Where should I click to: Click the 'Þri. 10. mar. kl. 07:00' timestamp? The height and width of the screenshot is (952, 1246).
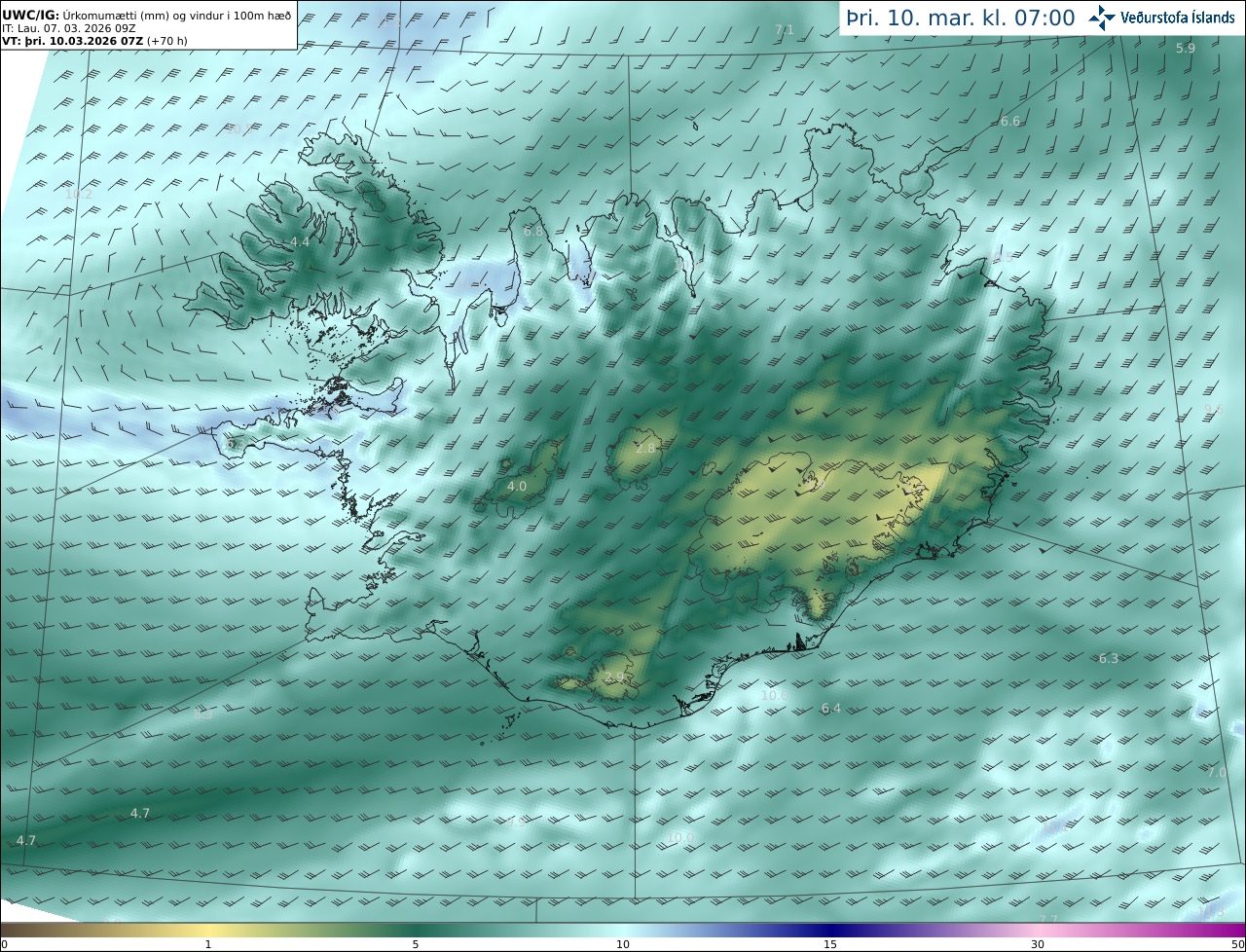[x=961, y=18]
